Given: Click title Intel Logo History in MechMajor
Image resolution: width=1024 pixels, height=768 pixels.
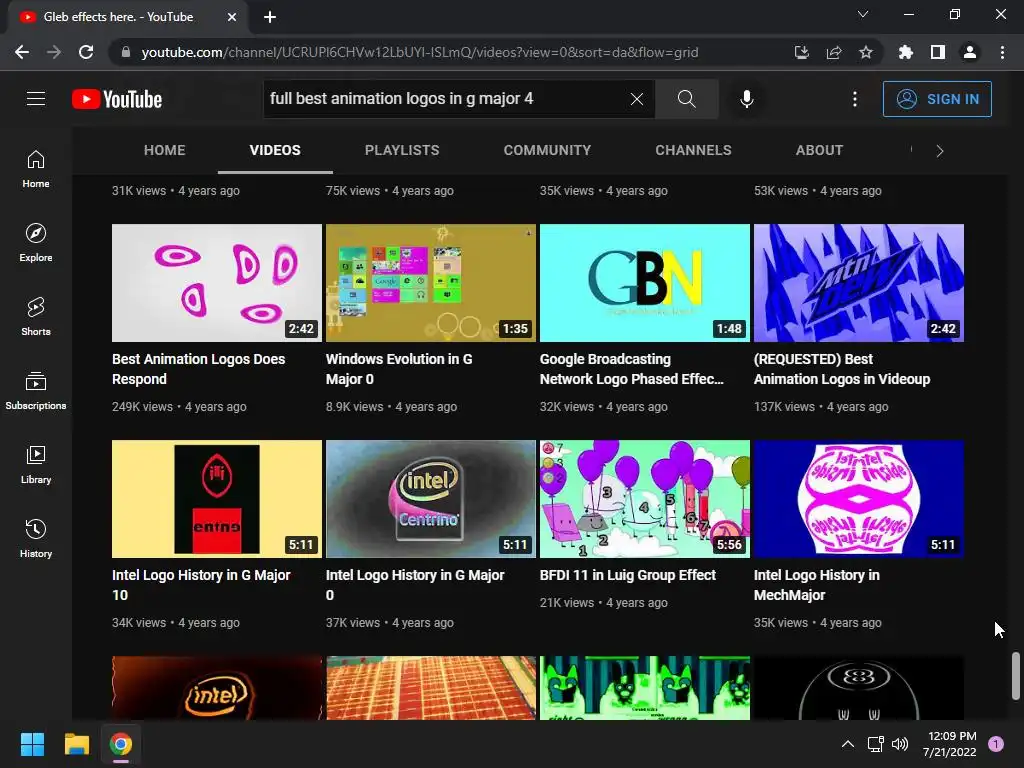Looking at the screenshot, I should click(816, 585).
